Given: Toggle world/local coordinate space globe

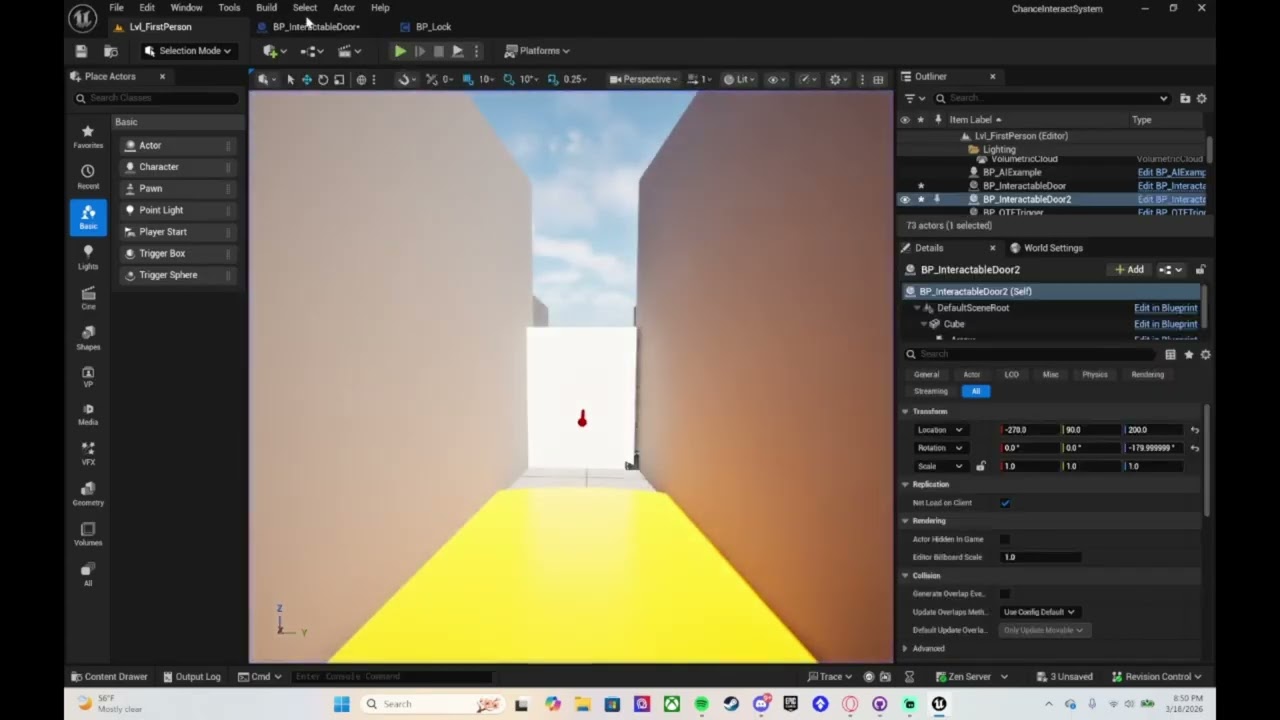Looking at the screenshot, I should tap(361, 79).
